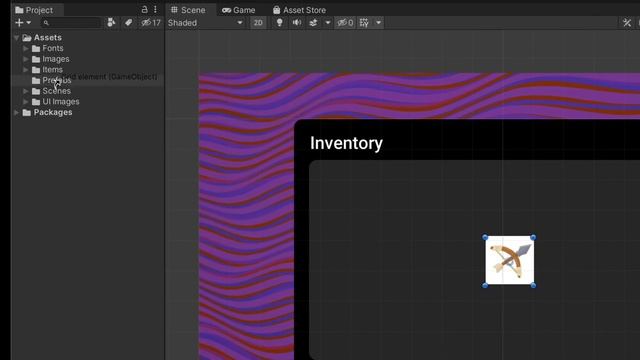
Task: Expand the Fonts folder arrow
Action: 26,48
